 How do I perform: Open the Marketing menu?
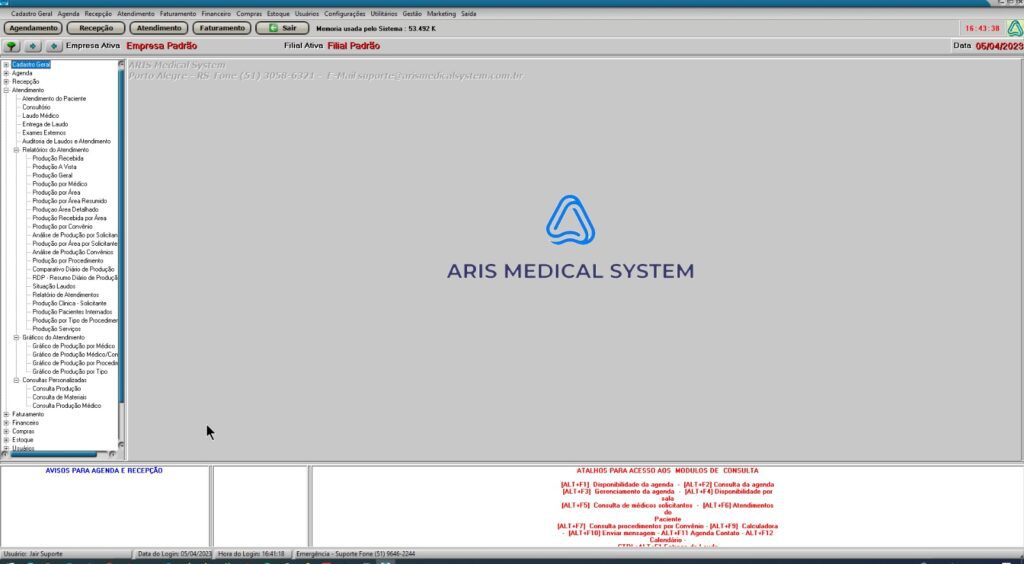[441, 14]
